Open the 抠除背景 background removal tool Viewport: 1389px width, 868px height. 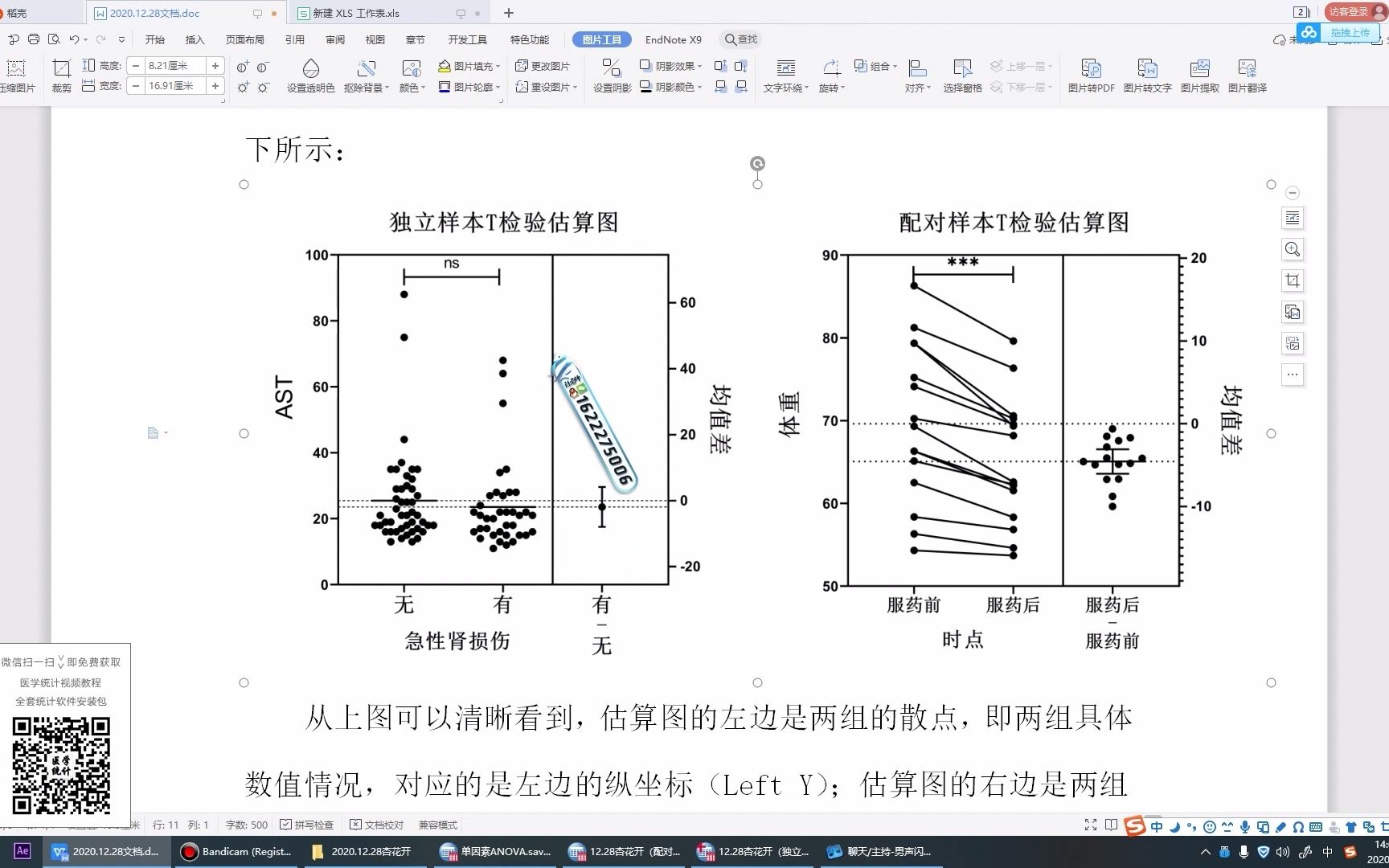[366, 76]
